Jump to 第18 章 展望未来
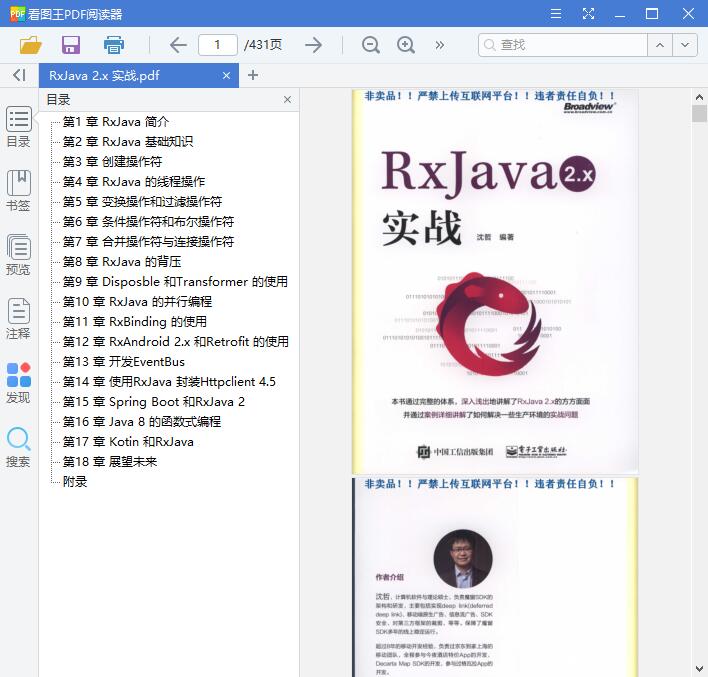Image resolution: width=708 pixels, height=677 pixels. click(x=110, y=462)
